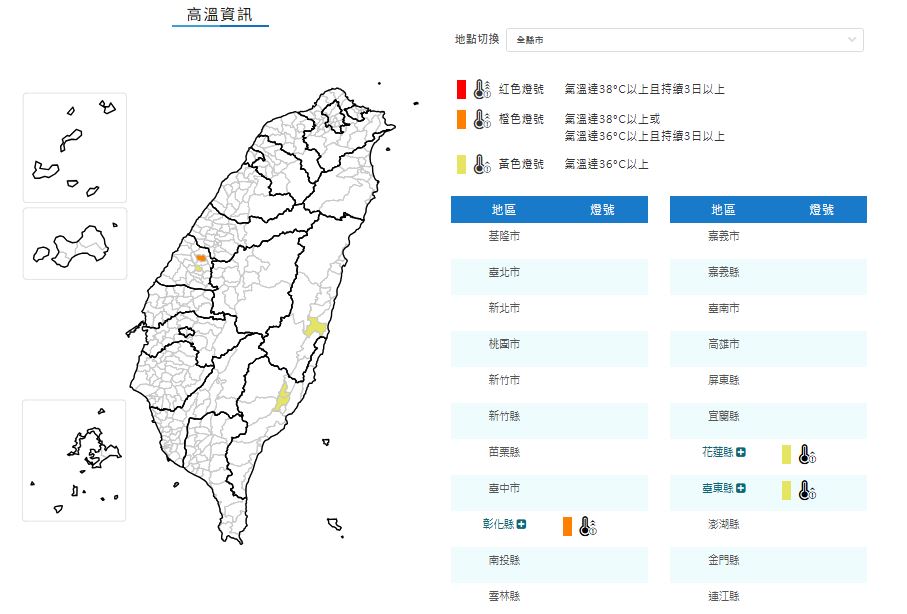Viewport: 907px width, 614px height.
Task: Click the yellow signal thermometer icon in legend
Action: pos(481,164)
